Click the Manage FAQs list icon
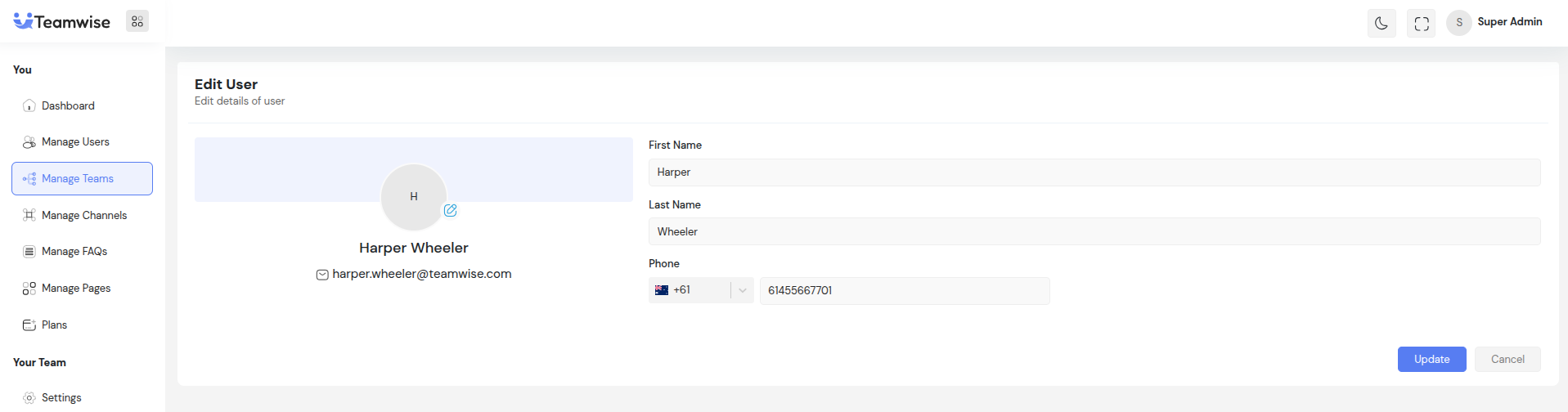 tap(29, 252)
